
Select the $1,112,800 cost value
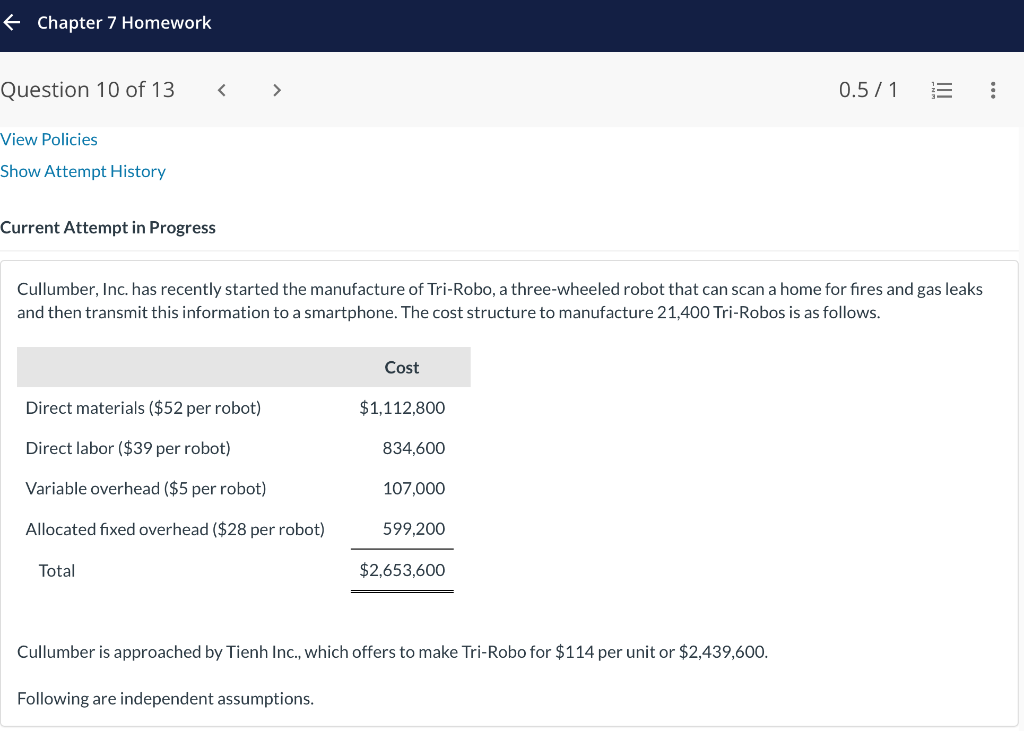coord(402,408)
